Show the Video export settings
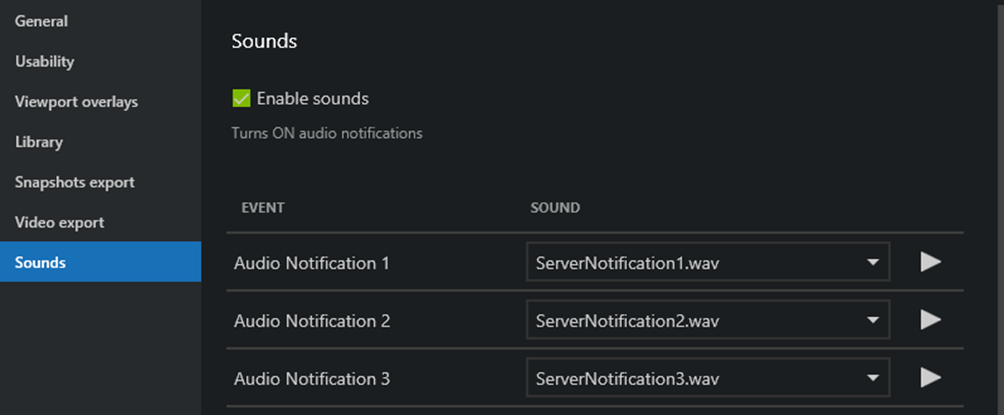Image resolution: width=1004 pixels, height=415 pixels. tap(59, 222)
